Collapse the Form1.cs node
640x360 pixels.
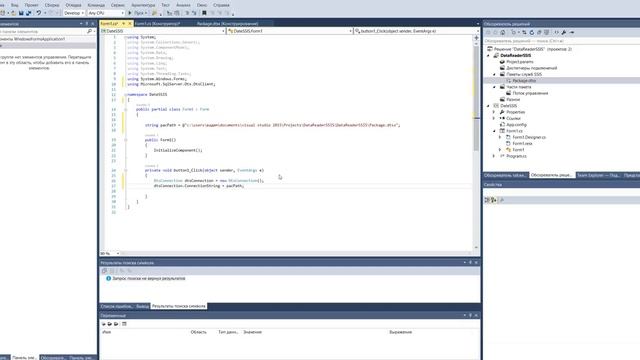(x=494, y=131)
